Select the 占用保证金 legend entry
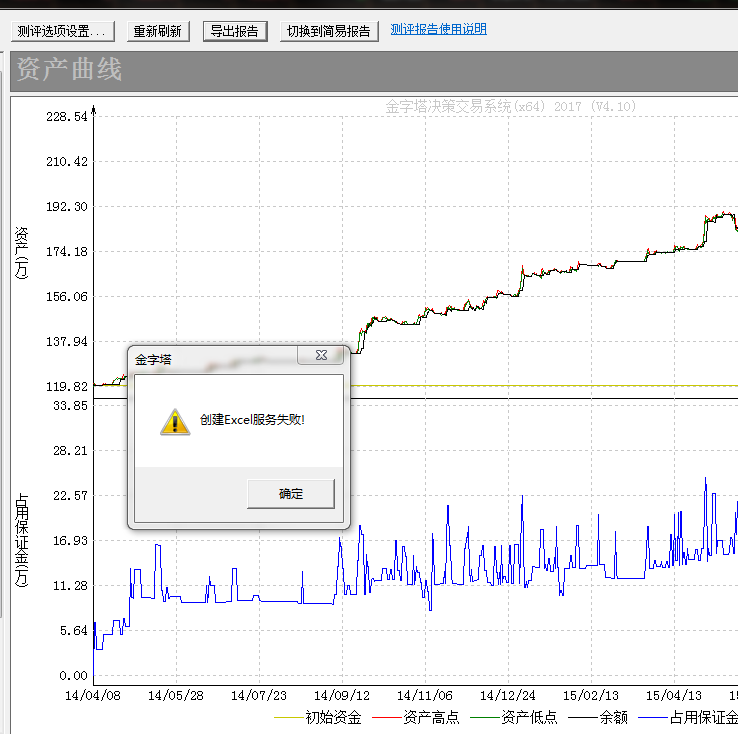The image size is (738, 734). pyautogui.click(x=704, y=718)
